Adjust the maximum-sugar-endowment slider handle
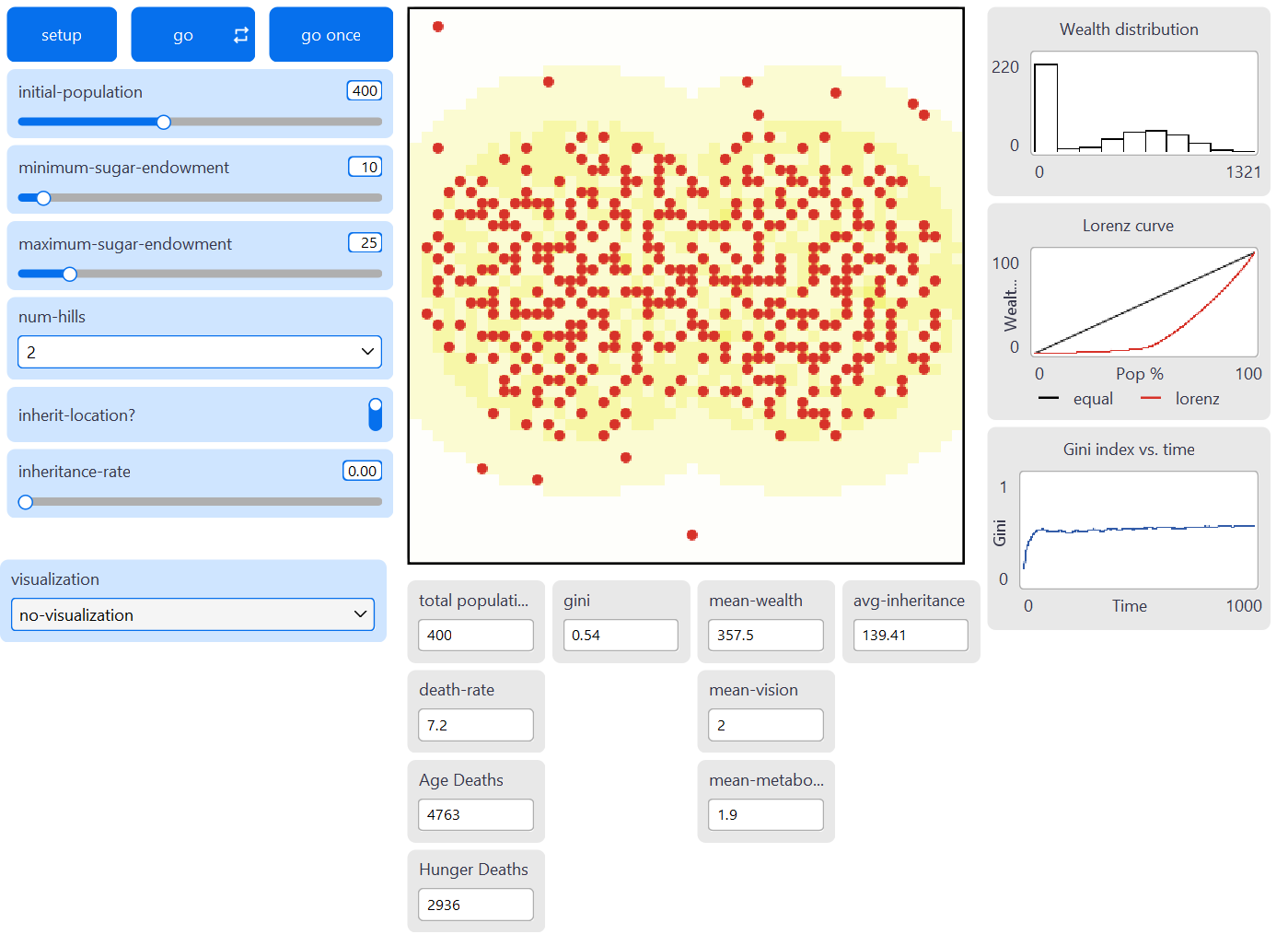Image resolution: width=1288 pixels, height=946 pixels. click(x=70, y=274)
